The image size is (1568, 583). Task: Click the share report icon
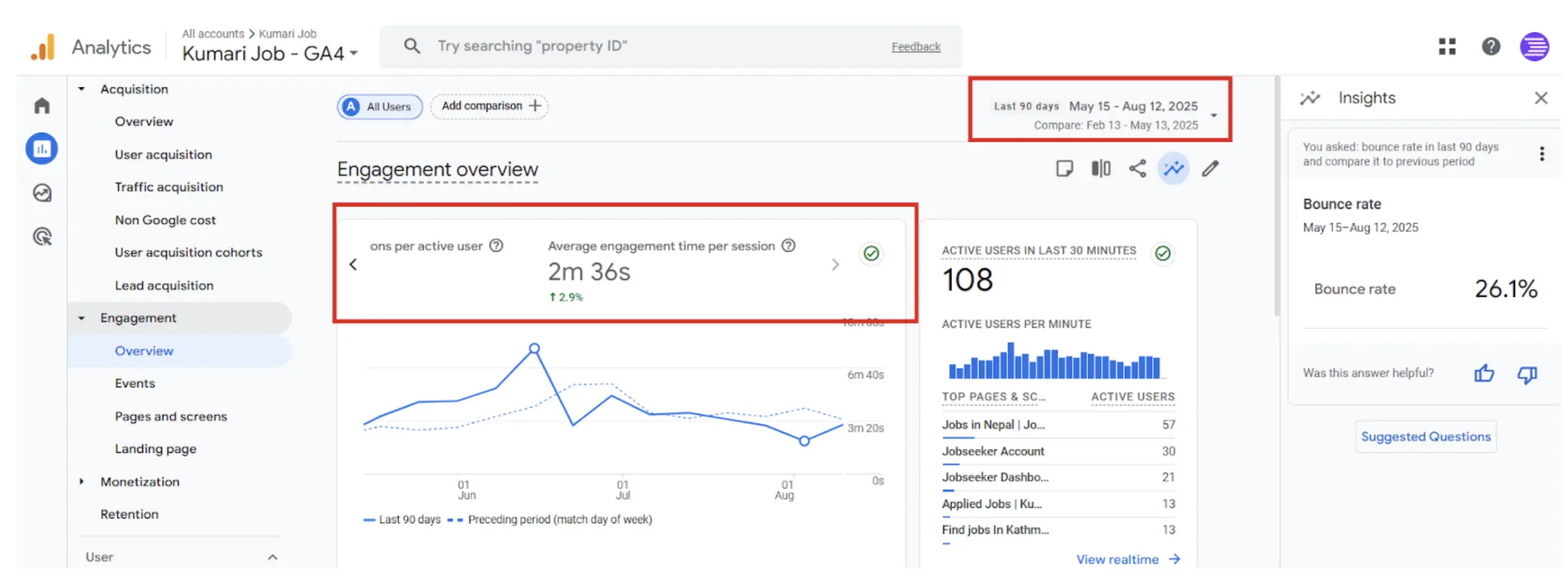click(x=1137, y=169)
